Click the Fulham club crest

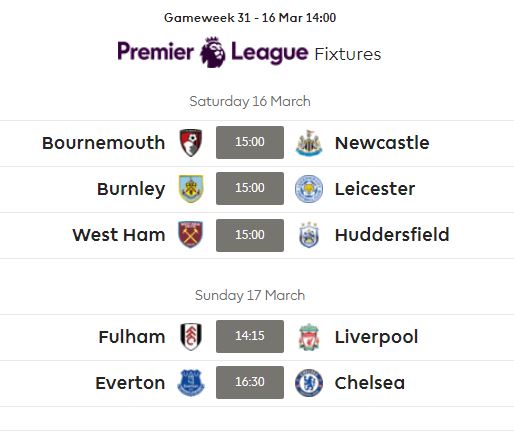(x=191, y=337)
